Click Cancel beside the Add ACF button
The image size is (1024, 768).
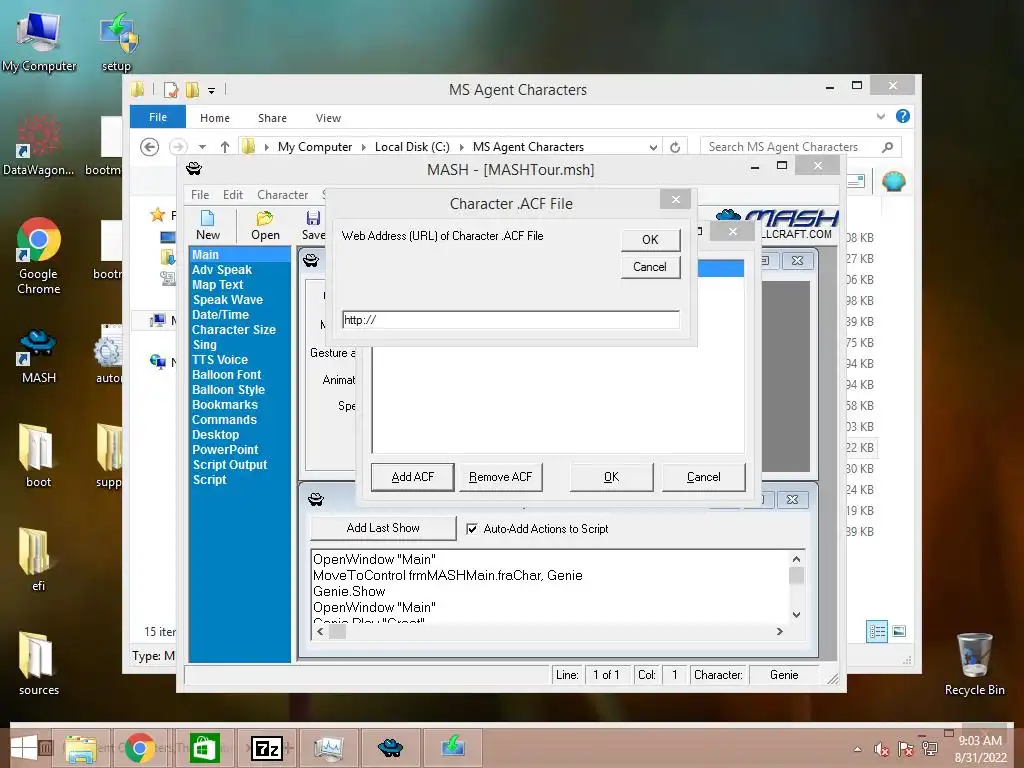coord(703,477)
